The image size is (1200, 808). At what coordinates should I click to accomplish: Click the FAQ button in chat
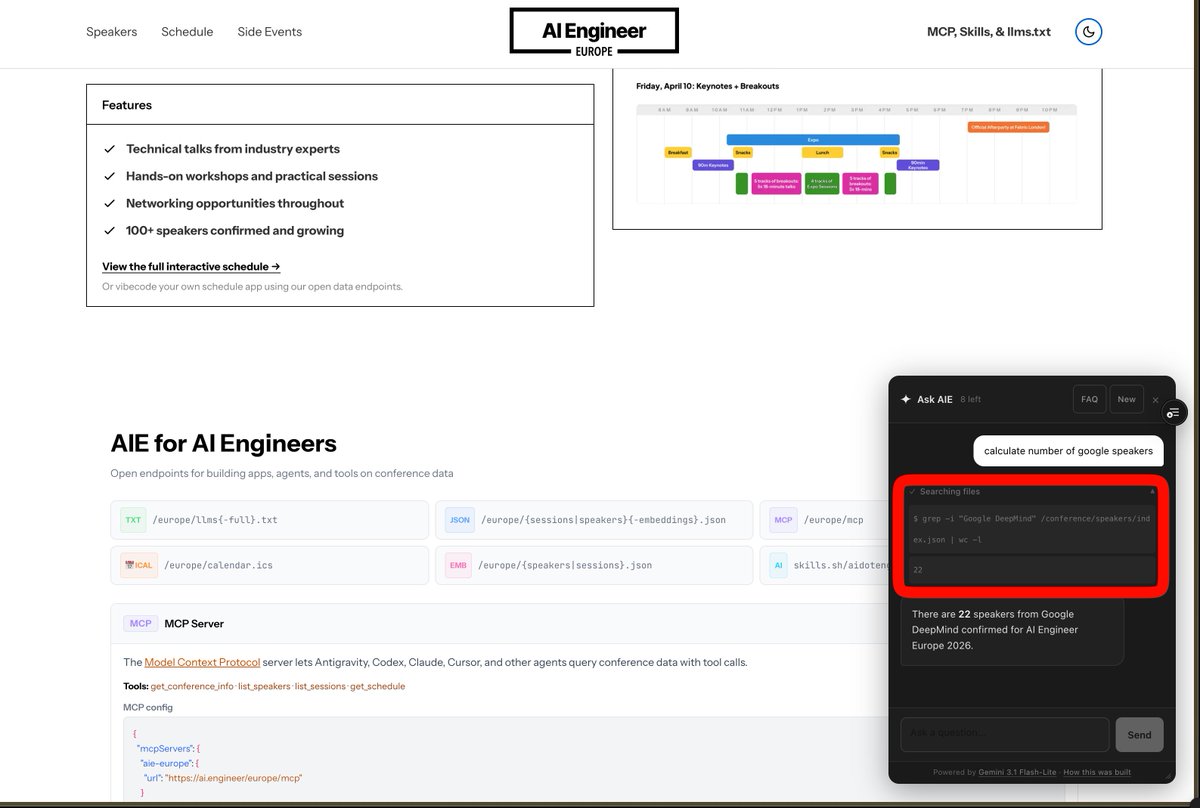[x=1089, y=399]
